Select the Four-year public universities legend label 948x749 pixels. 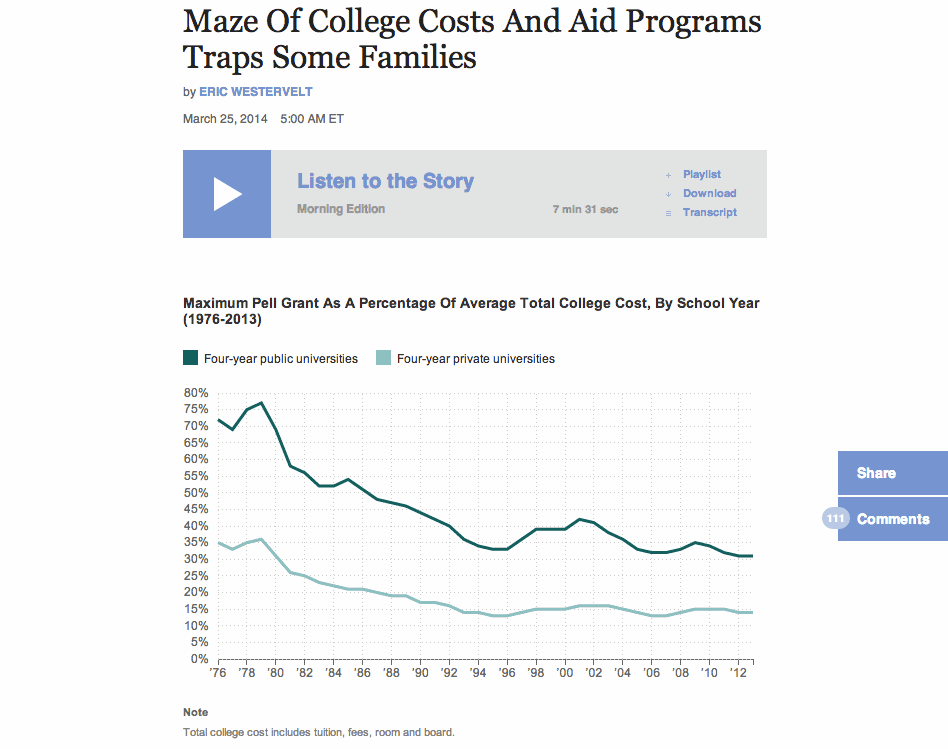coord(280,358)
